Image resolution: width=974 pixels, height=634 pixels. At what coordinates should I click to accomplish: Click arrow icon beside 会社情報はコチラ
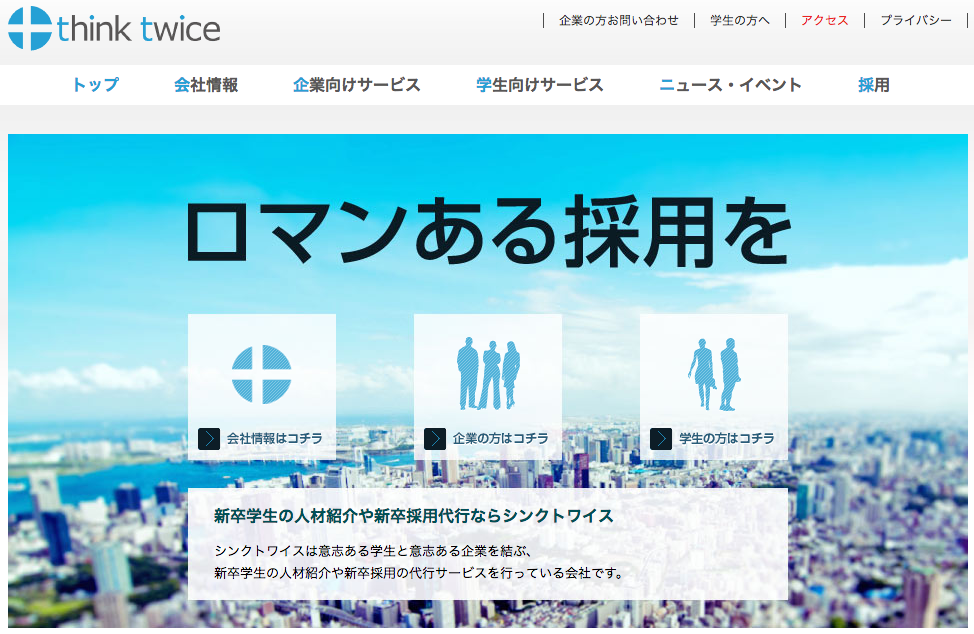pyautogui.click(x=209, y=439)
